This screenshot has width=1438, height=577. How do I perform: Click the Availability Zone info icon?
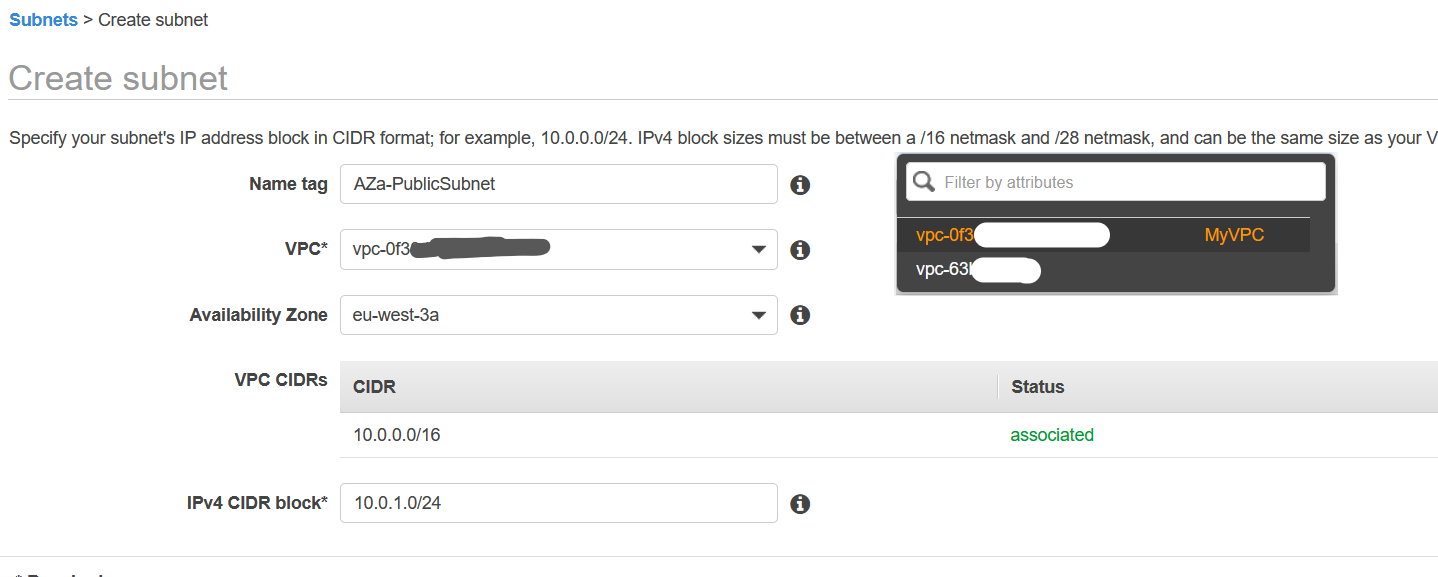click(x=799, y=315)
